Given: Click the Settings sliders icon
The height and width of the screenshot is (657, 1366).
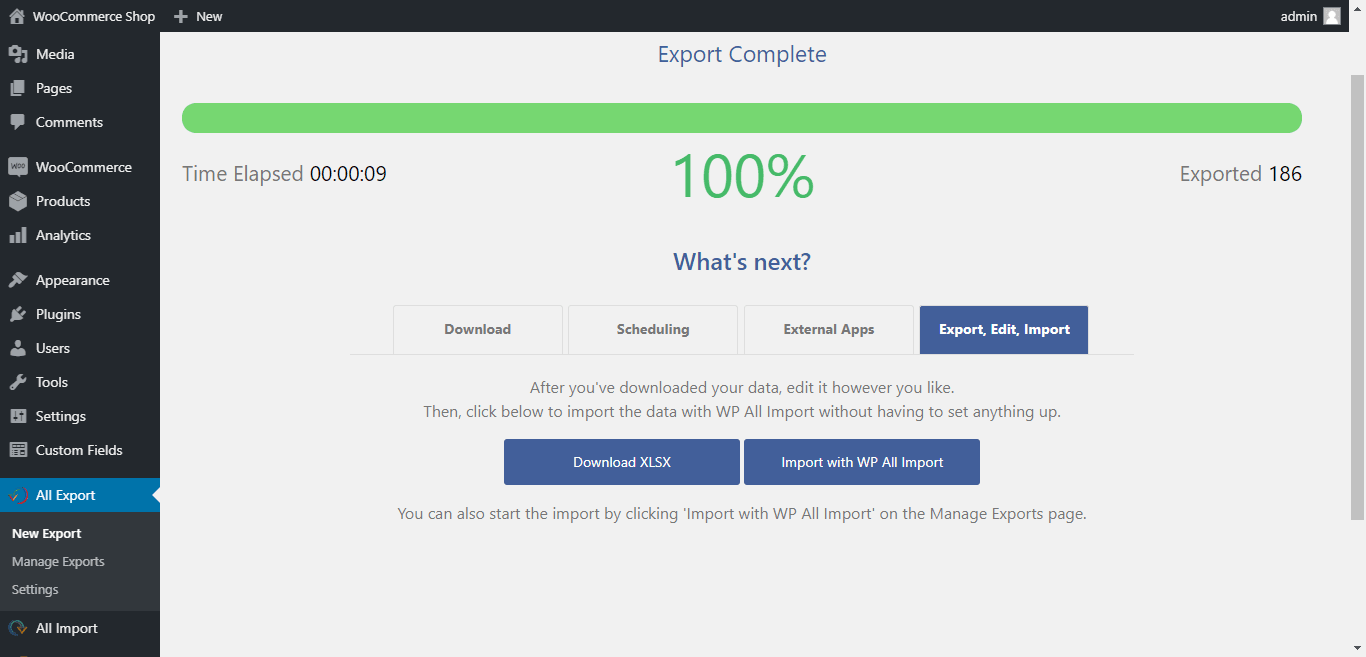Looking at the screenshot, I should (18, 416).
